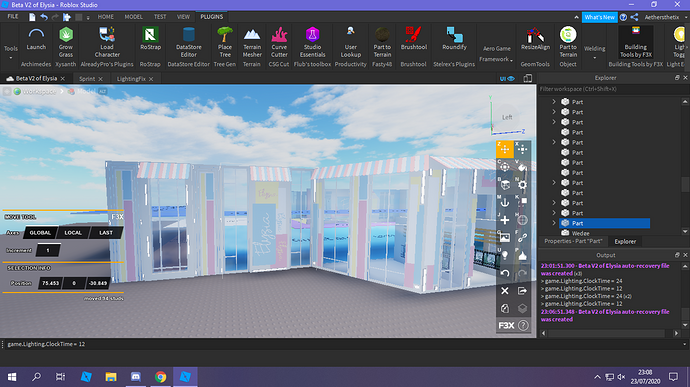
Task: Open the Welding dropdown
Action: (x=595, y=52)
